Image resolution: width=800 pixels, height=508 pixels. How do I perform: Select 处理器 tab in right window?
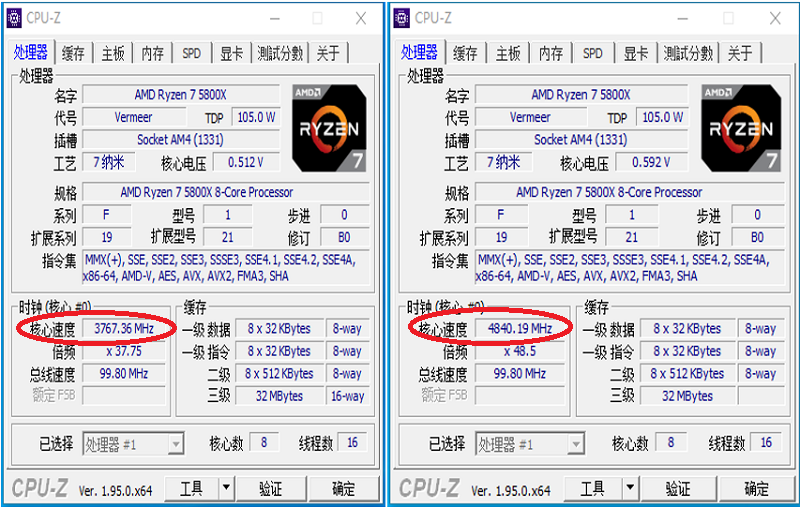point(419,52)
